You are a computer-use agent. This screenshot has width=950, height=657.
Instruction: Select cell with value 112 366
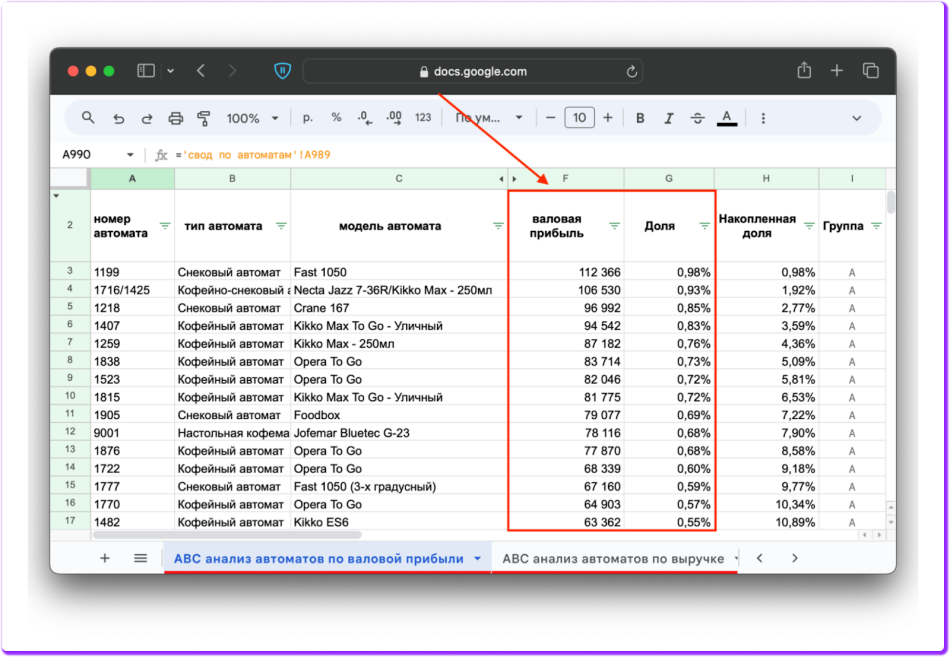566,272
